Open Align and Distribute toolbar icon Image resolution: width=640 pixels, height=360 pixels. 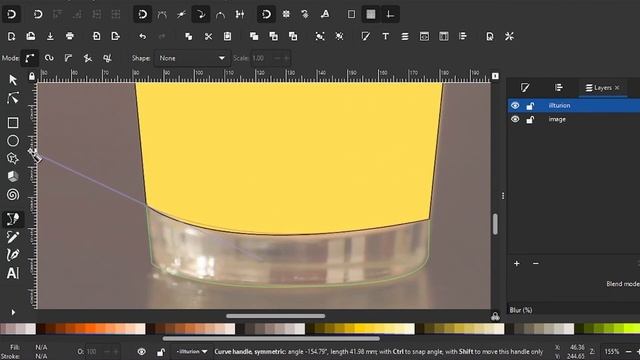click(463, 36)
